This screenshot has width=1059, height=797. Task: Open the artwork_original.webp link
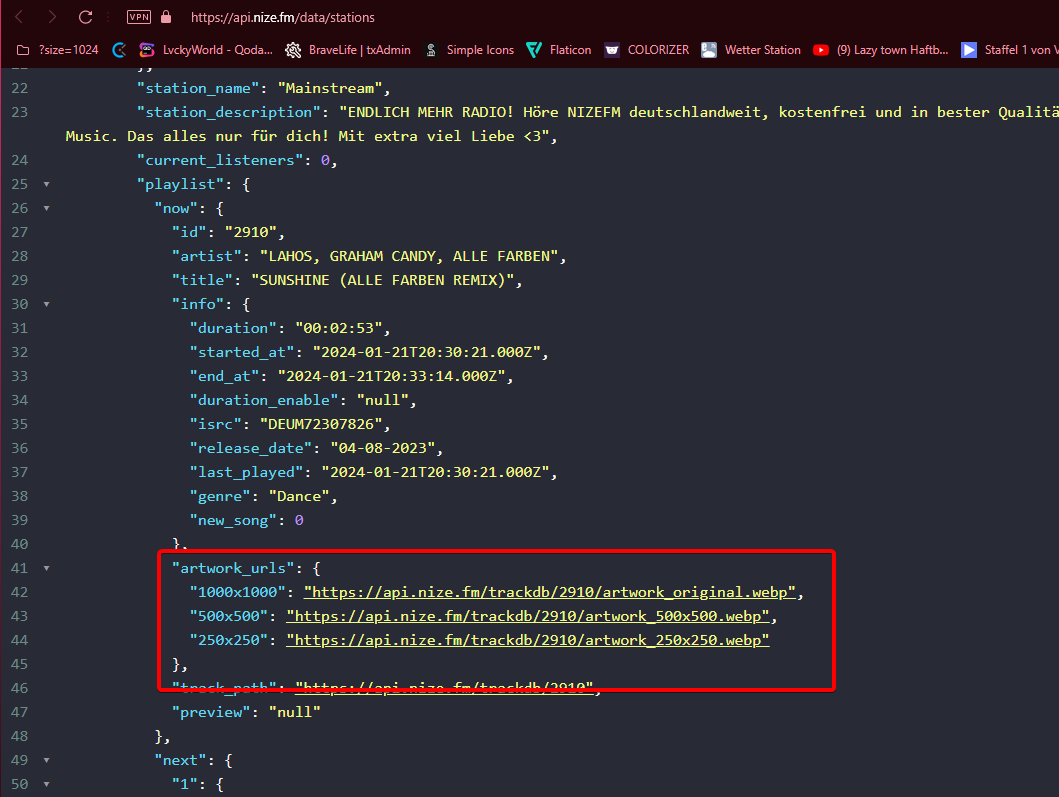point(549,592)
